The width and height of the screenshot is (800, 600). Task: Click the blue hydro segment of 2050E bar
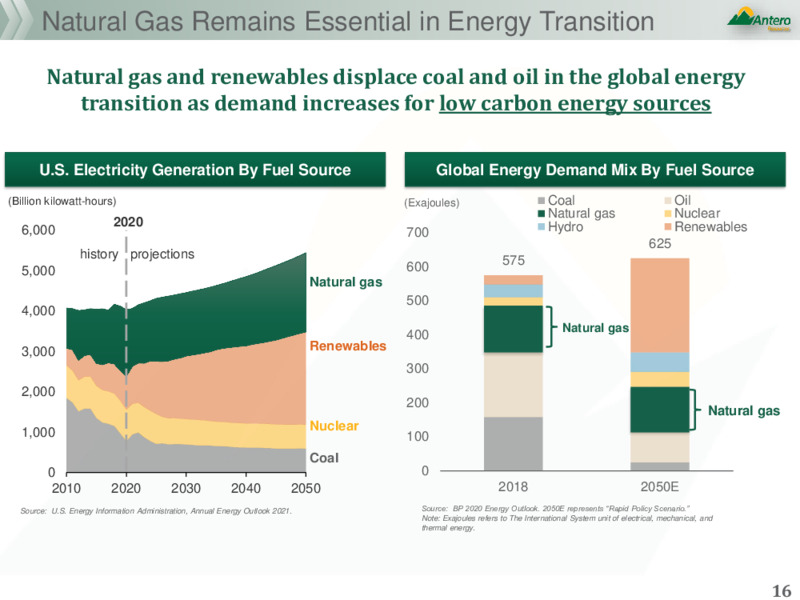click(x=660, y=362)
